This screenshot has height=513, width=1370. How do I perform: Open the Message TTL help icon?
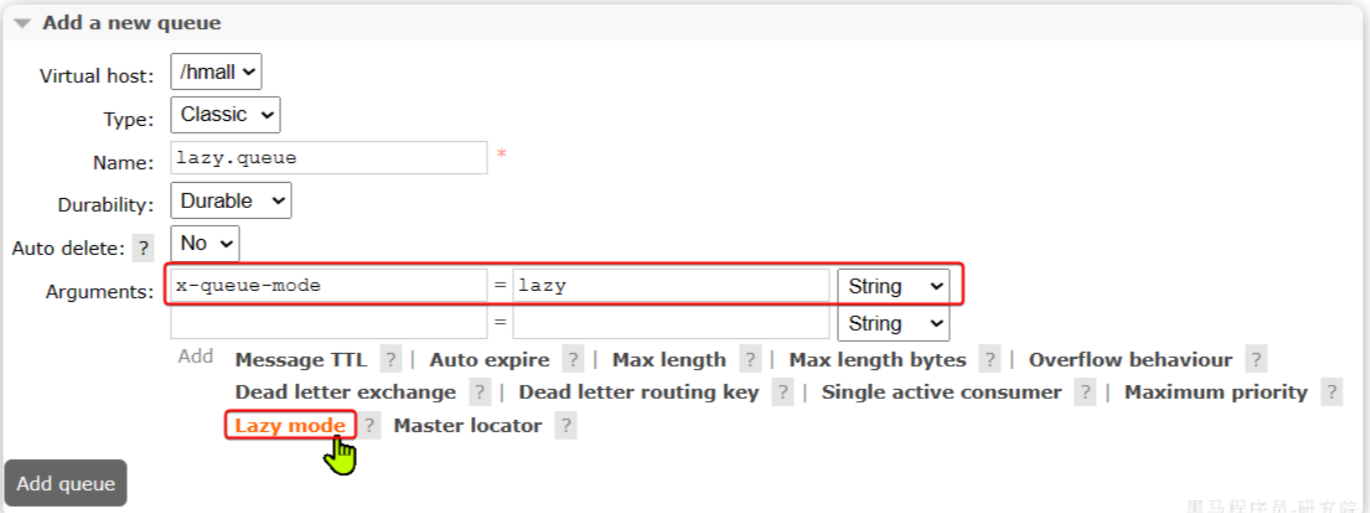pos(391,360)
